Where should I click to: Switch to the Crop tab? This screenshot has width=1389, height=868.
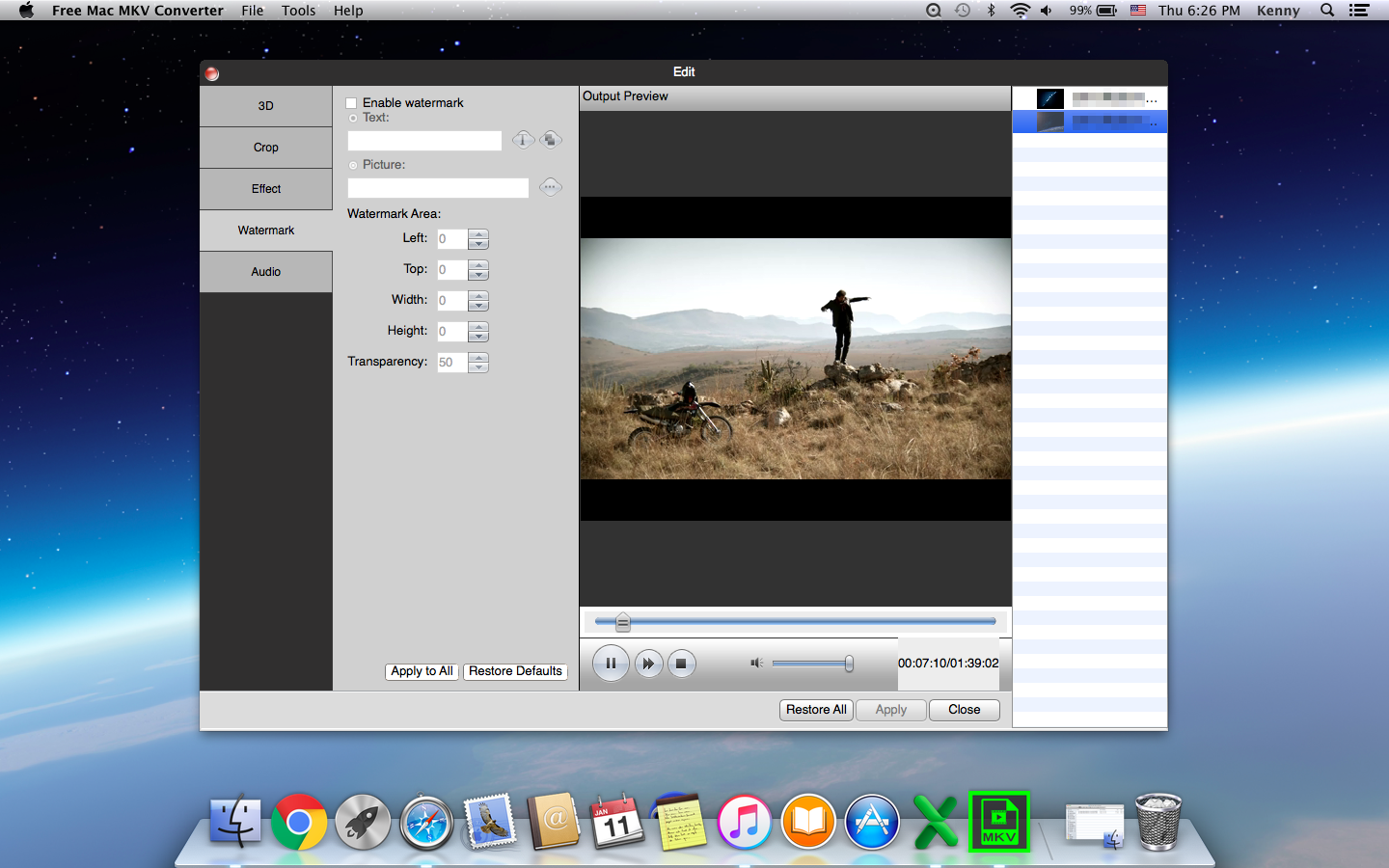pyautogui.click(x=266, y=148)
